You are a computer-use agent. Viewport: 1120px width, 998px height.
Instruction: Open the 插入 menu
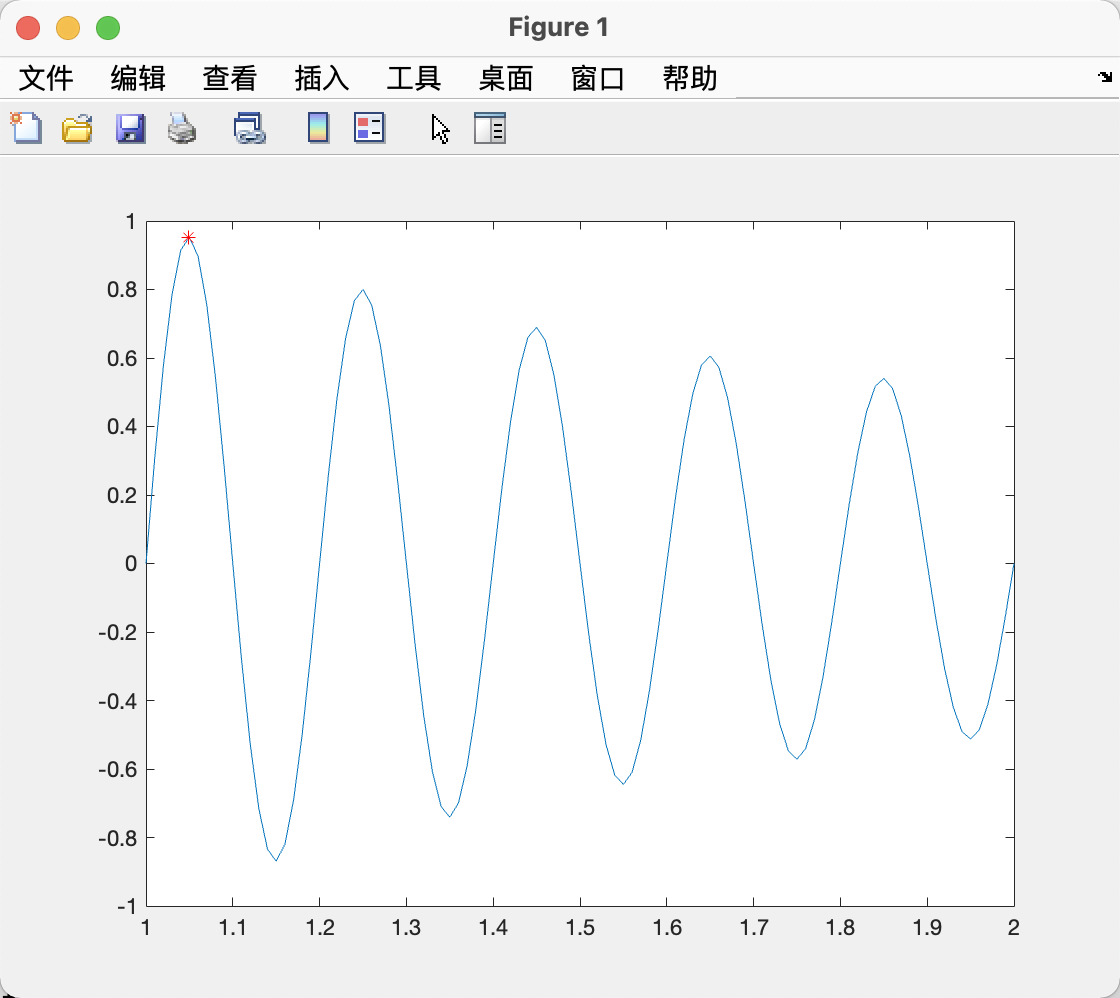pos(322,79)
